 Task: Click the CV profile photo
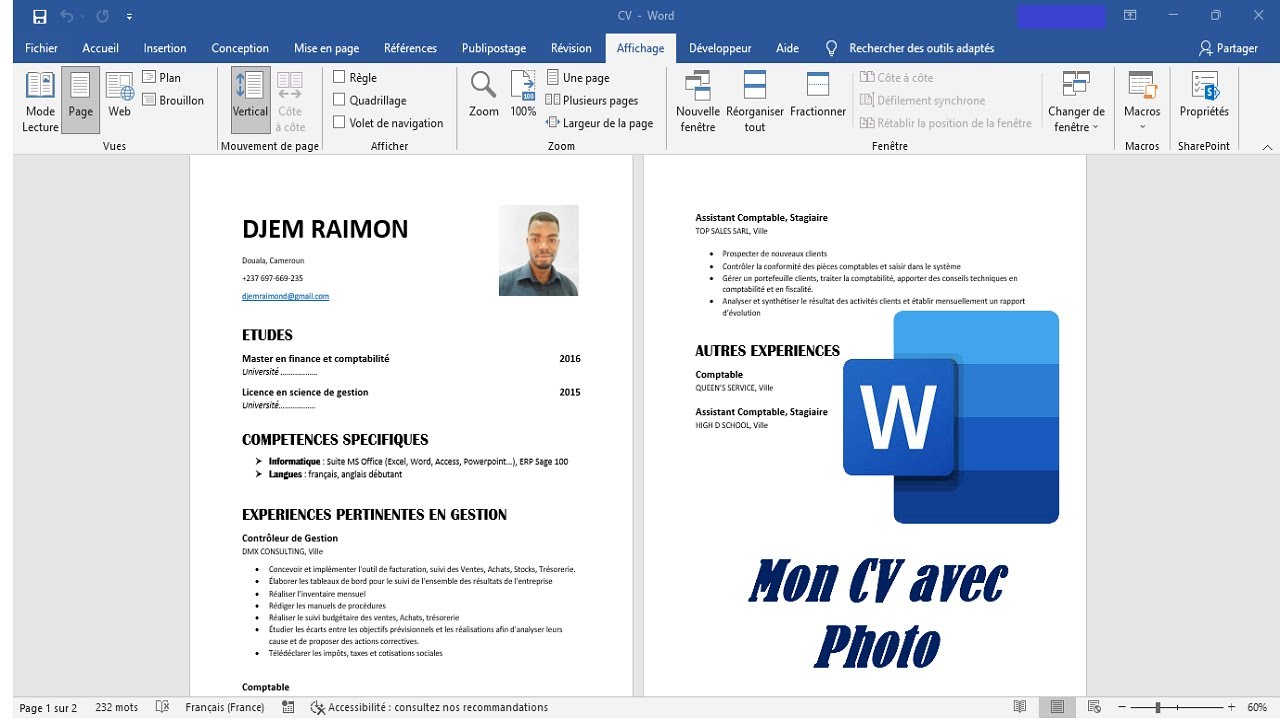[x=538, y=250]
